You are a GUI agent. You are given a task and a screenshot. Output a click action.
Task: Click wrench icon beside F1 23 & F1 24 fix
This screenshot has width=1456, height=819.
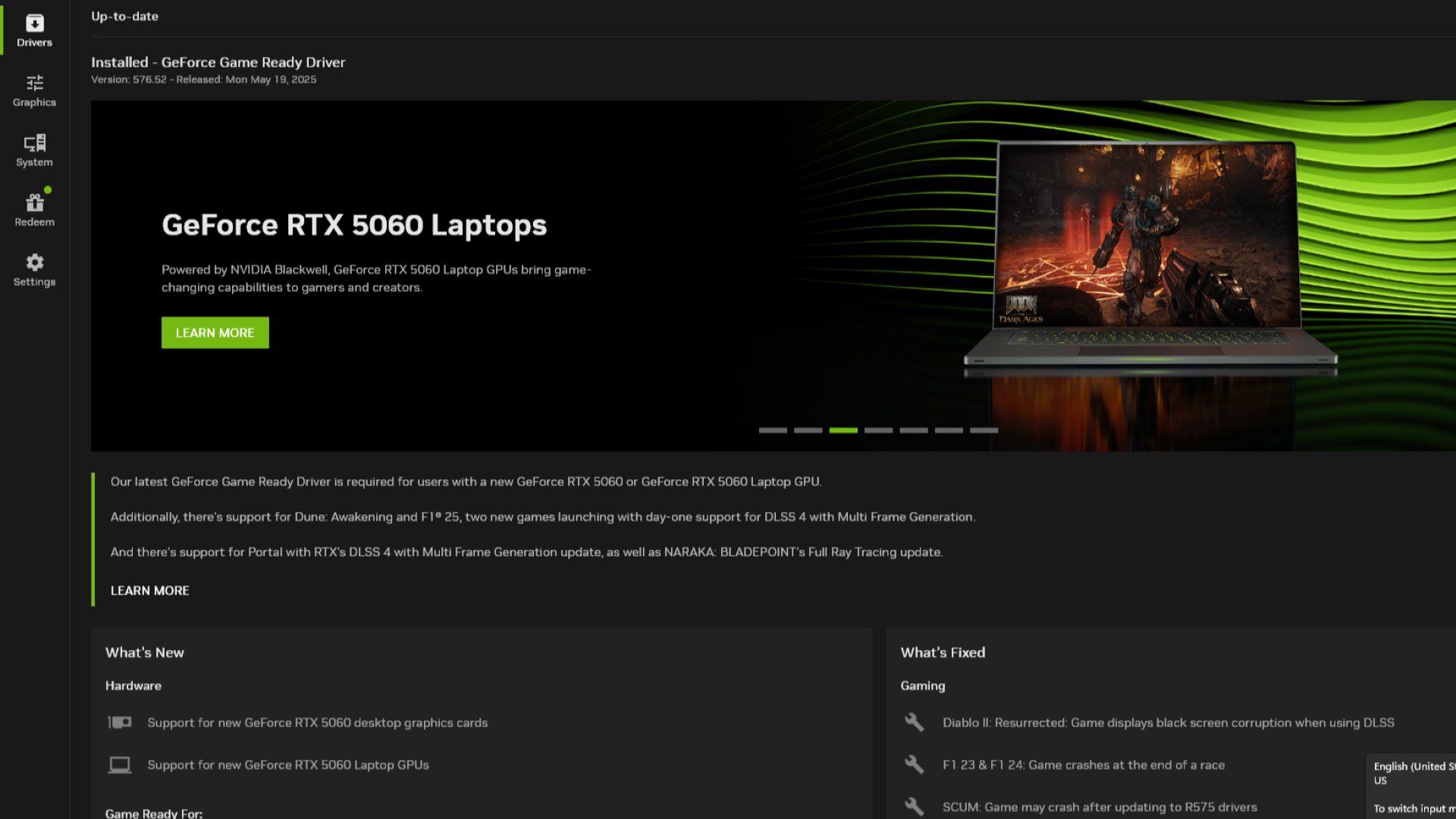(914, 765)
